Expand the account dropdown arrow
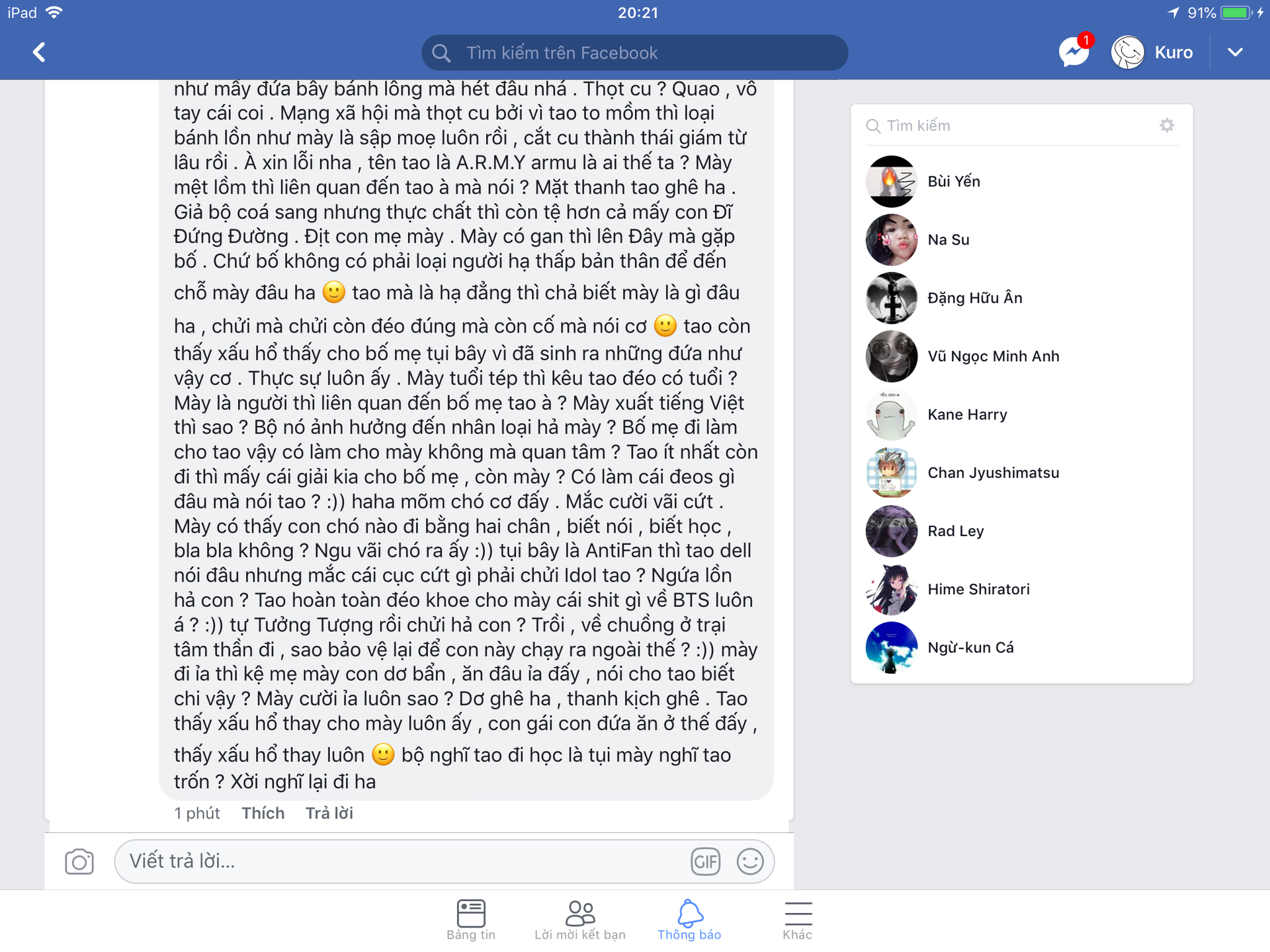This screenshot has height=952, width=1270. (1235, 52)
